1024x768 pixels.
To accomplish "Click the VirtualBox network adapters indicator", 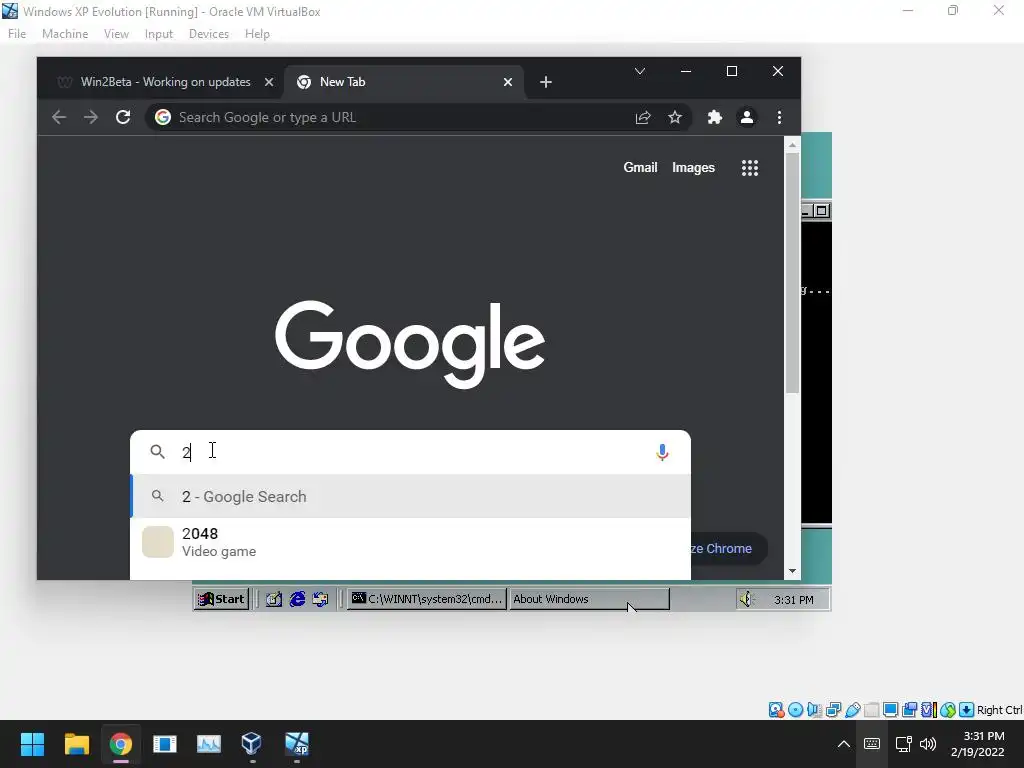I will click(833, 710).
